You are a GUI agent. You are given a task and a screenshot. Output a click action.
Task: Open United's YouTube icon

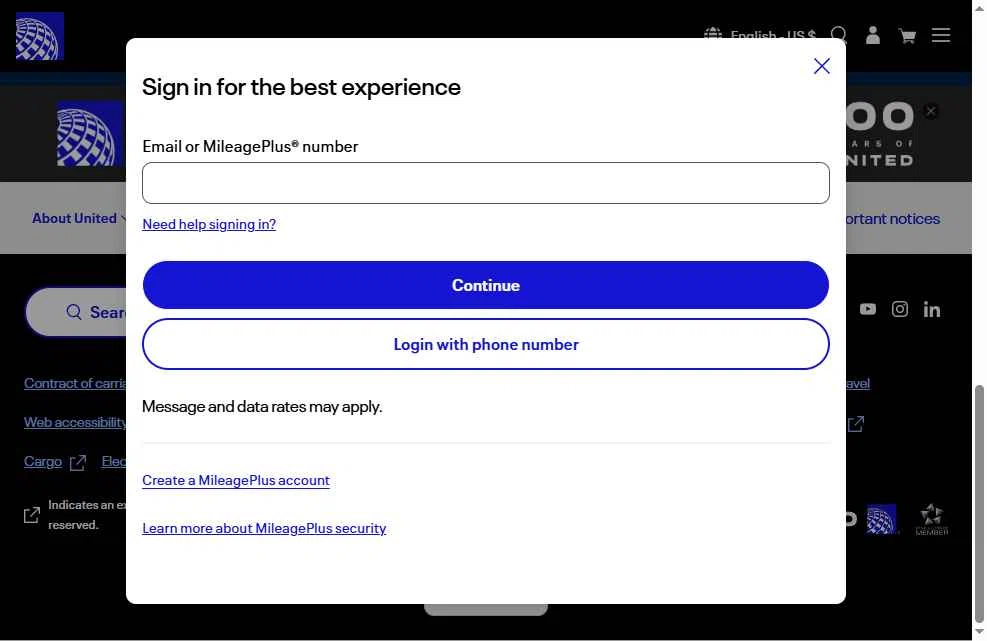867,309
